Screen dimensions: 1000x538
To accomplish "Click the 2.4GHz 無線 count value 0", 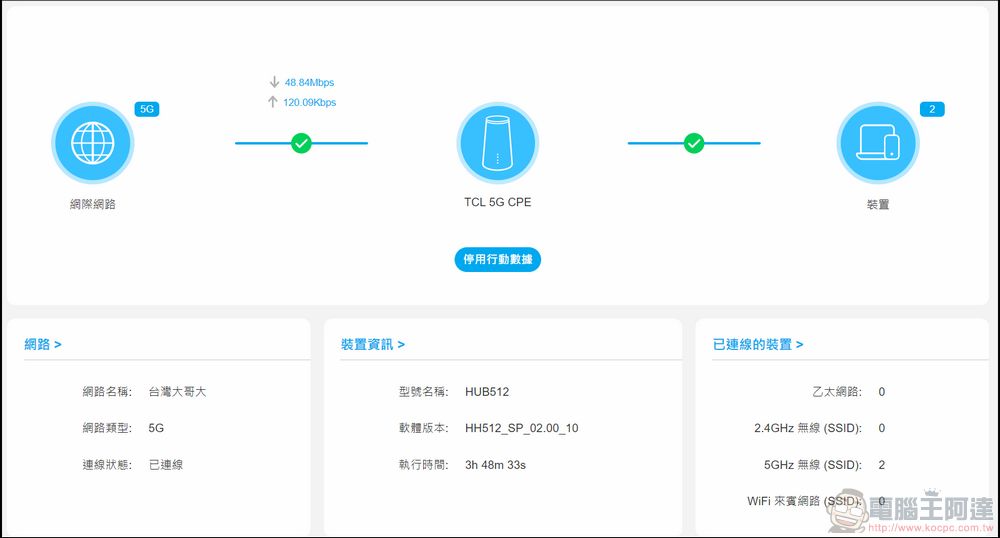I will [881, 428].
